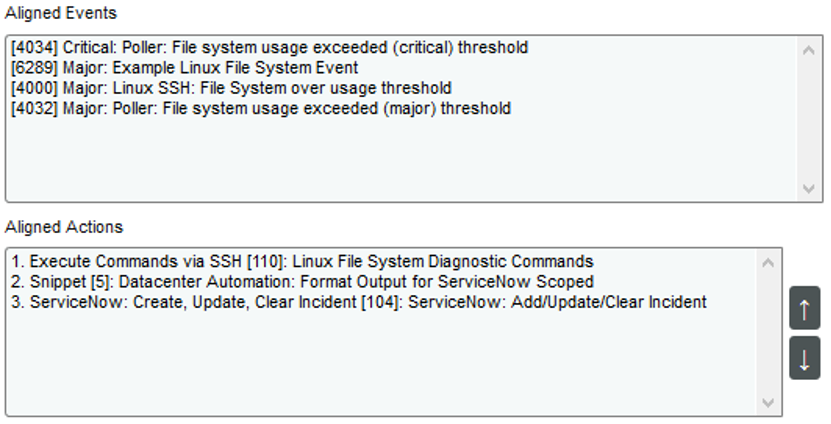Click the Aligned Actions label

[64, 227]
